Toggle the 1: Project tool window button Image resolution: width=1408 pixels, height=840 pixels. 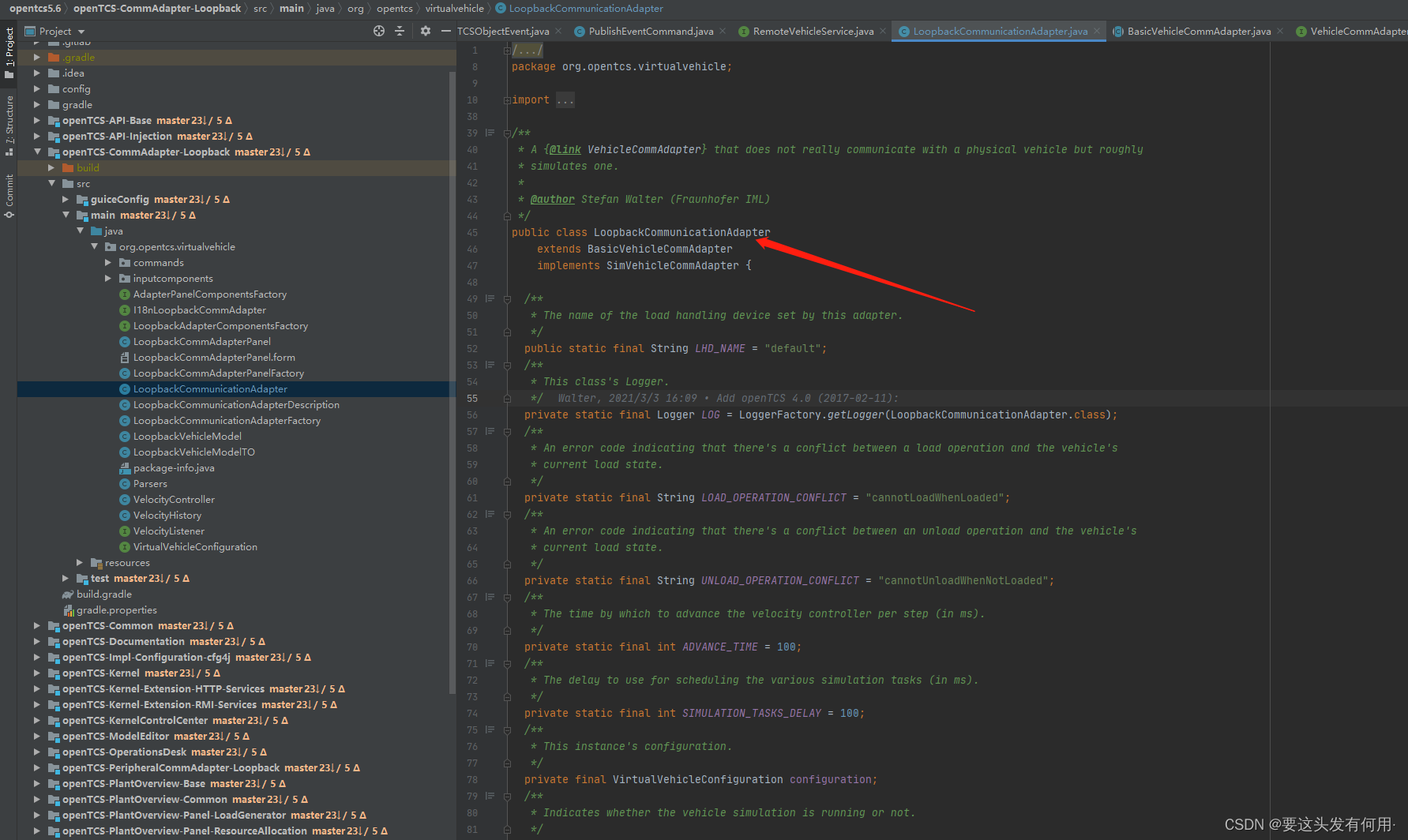(9, 54)
